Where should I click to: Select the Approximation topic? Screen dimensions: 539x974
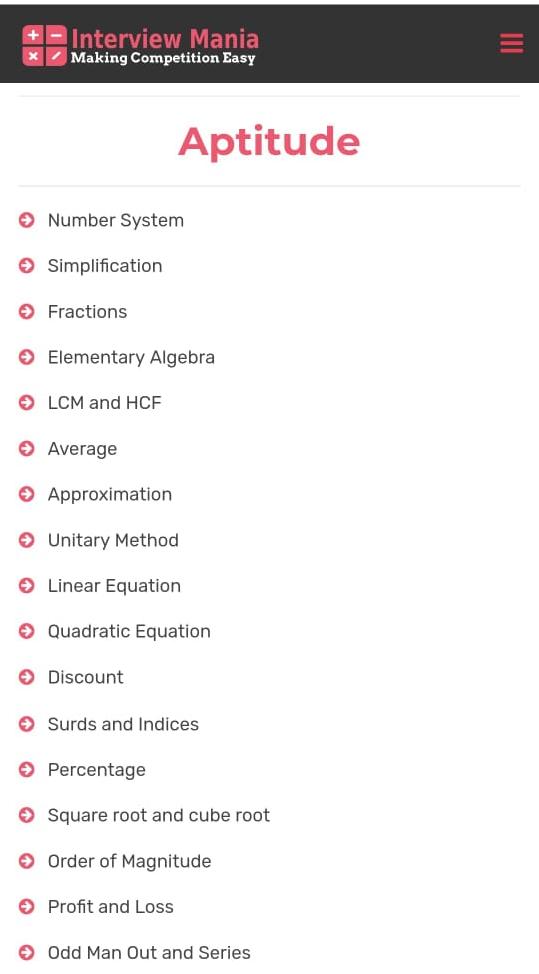(x=110, y=494)
